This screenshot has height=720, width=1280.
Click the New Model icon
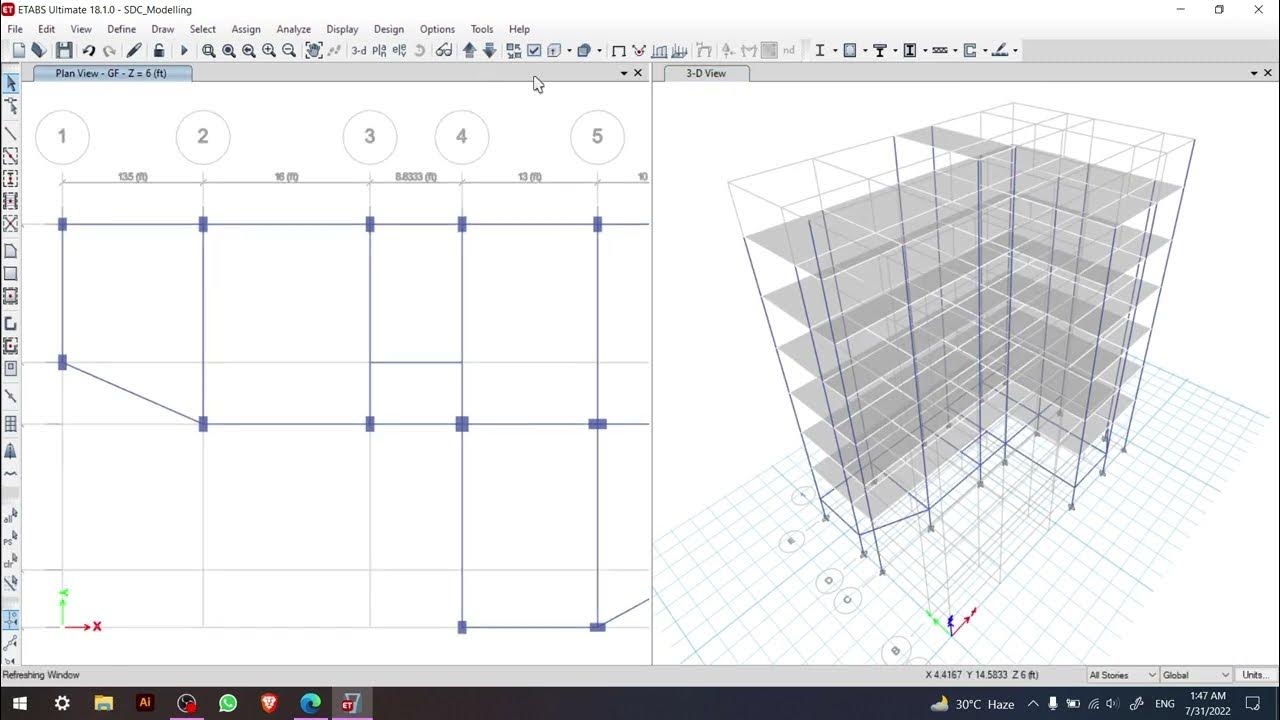(18, 50)
